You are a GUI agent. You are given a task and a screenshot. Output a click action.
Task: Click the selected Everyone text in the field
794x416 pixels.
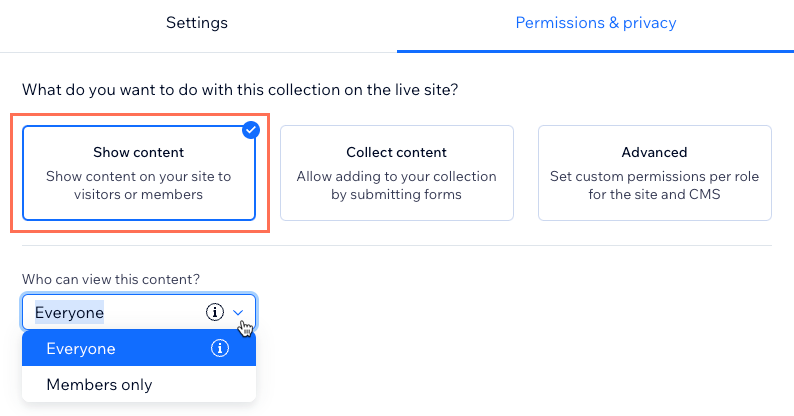pyautogui.click(x=69, y=313)
